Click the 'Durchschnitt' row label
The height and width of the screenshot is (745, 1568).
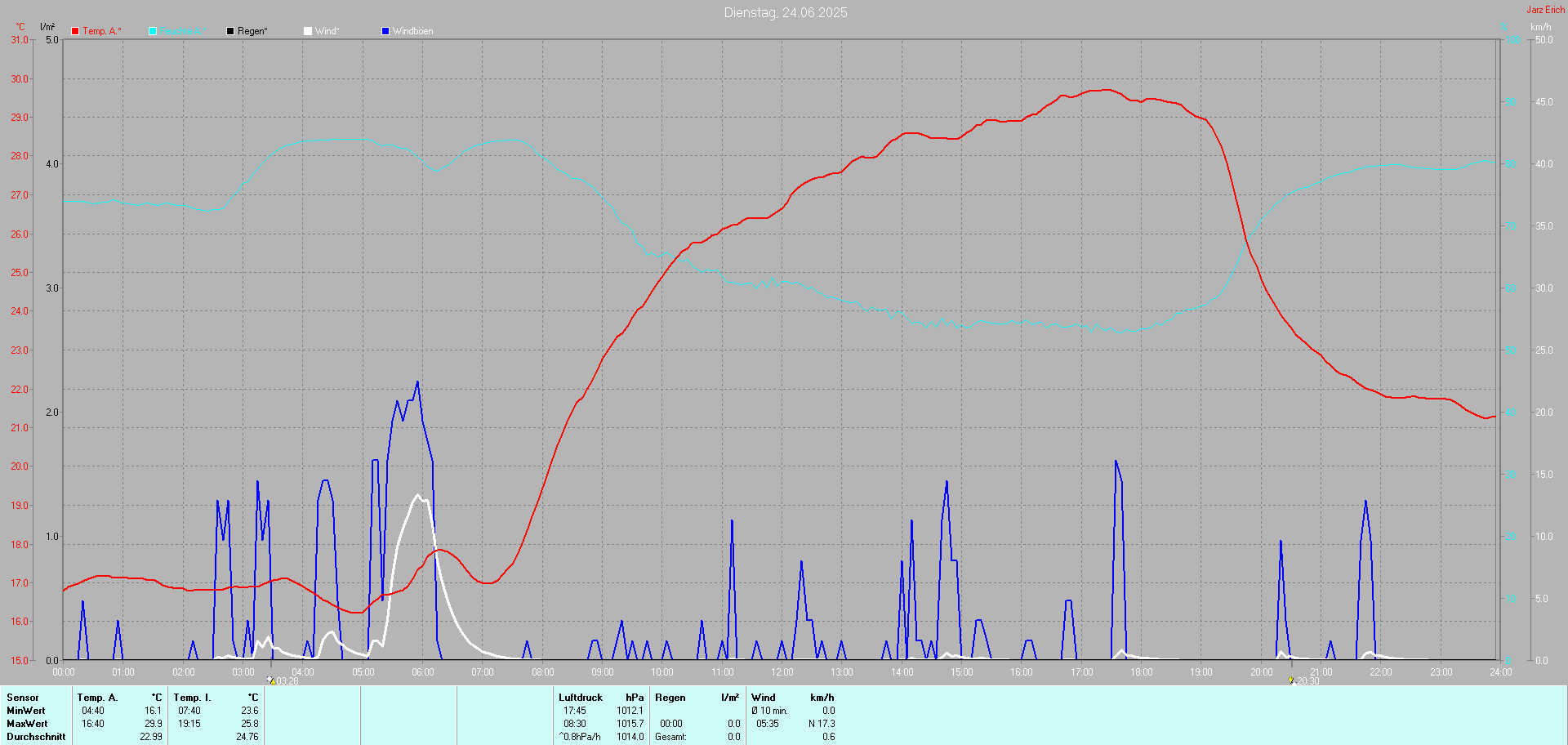point(36,737)
